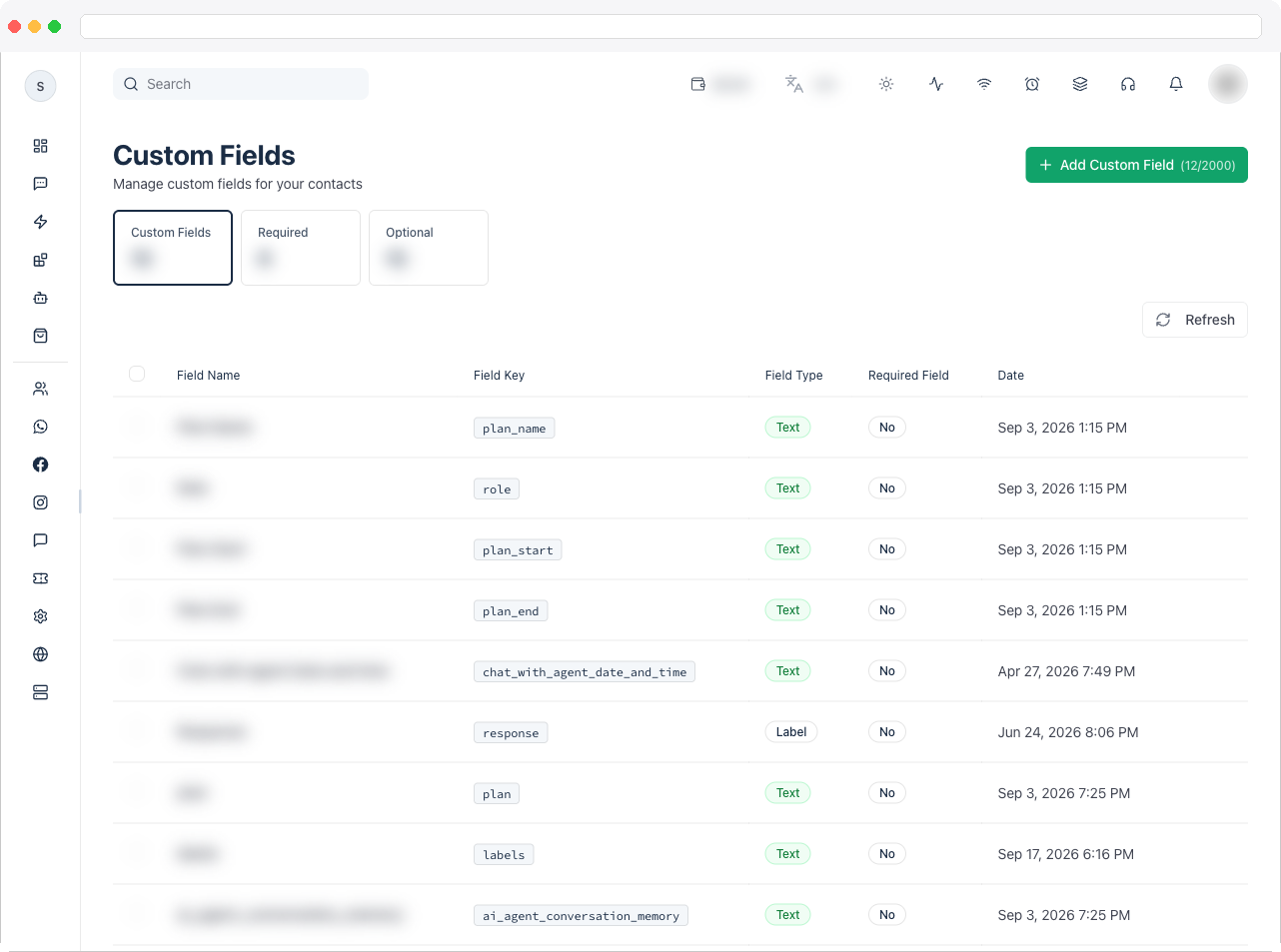1281x952 pixels.
Task: Click the alarm clock icon
Action: [1032, 84]
